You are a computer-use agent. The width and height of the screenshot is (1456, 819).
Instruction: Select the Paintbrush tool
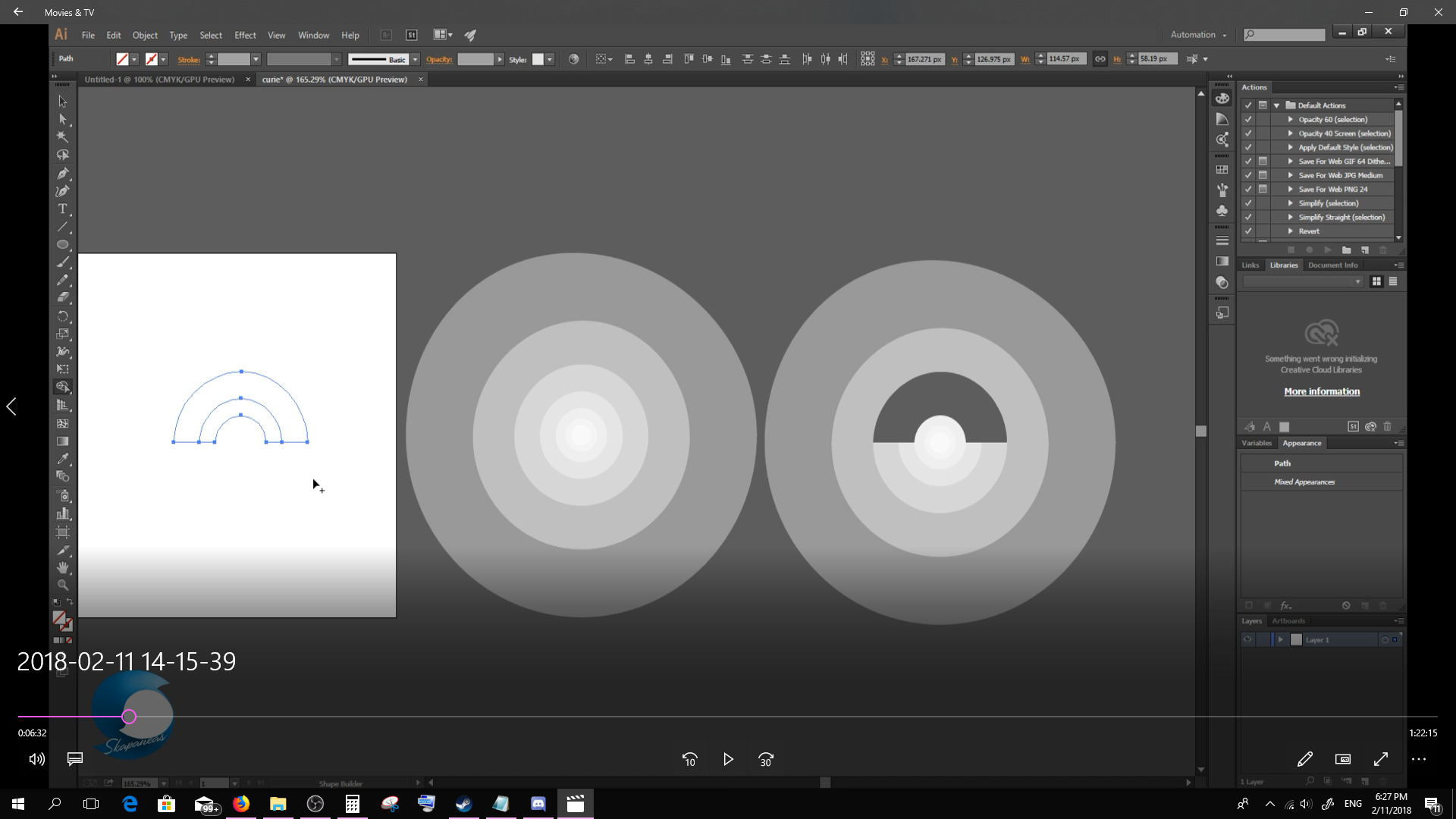63,262
